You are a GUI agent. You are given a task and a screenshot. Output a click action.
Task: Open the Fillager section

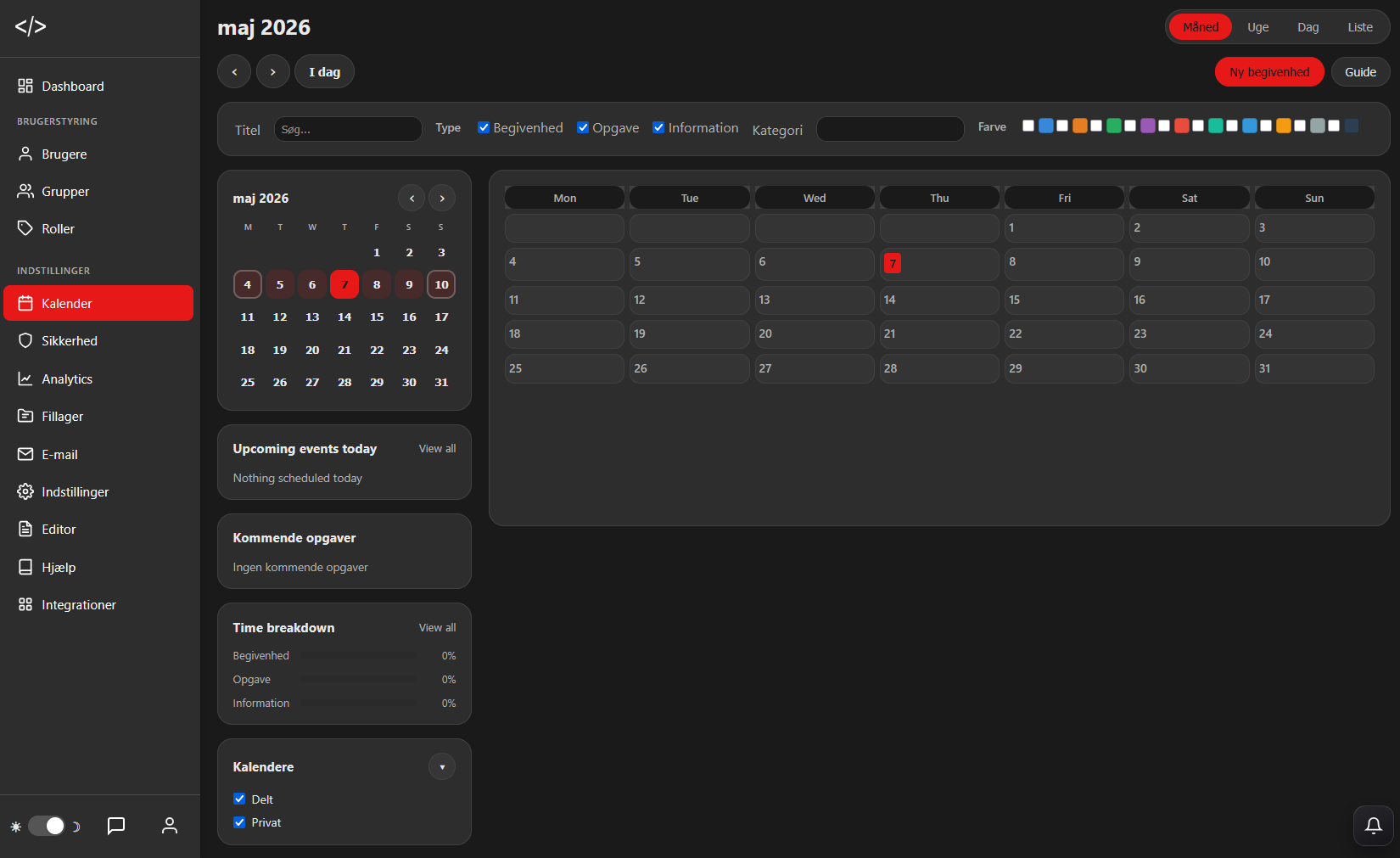coord(100,416)
